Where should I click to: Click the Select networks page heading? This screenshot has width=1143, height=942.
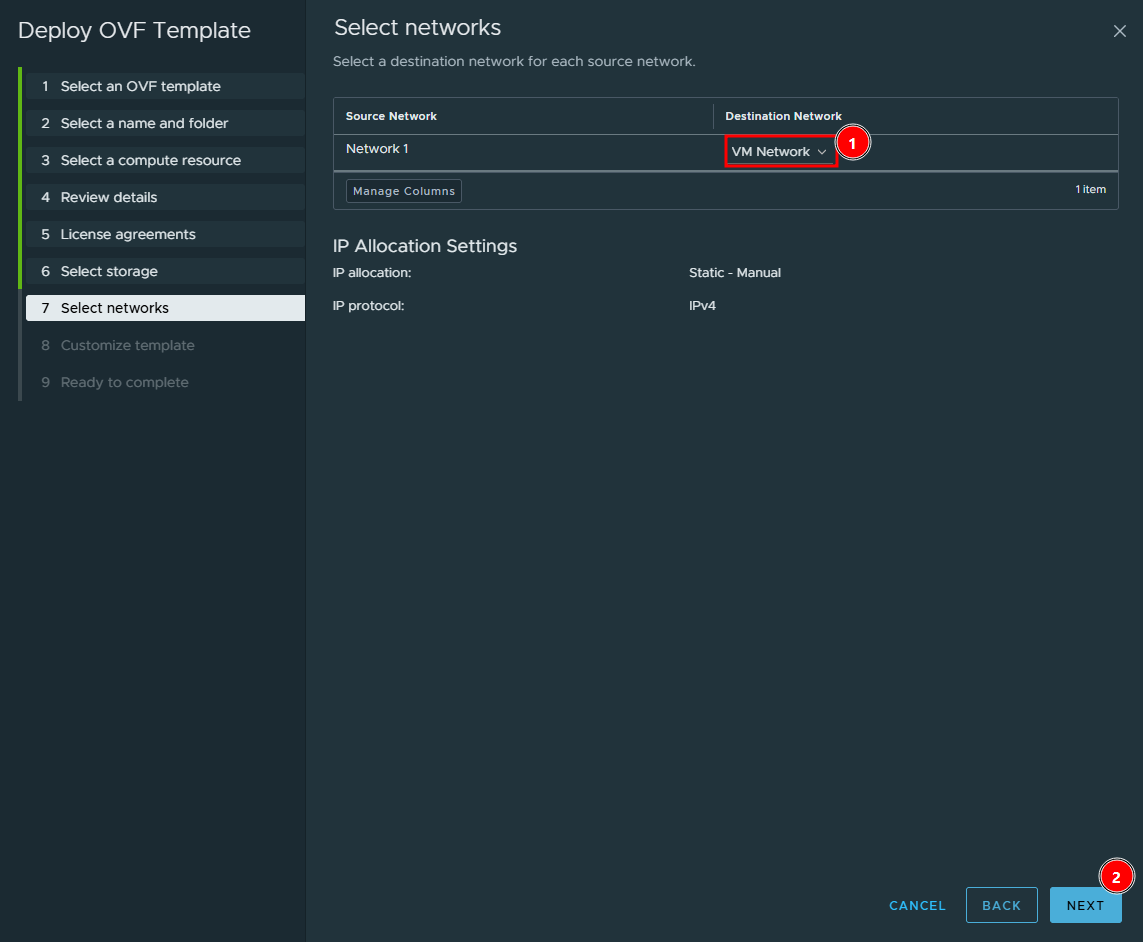click(418, 28)
